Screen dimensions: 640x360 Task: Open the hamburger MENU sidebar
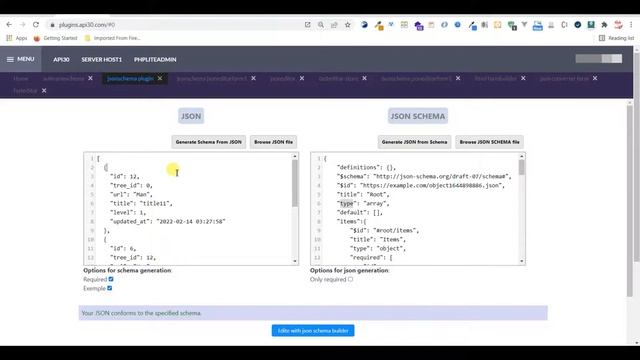coord(20,59)
